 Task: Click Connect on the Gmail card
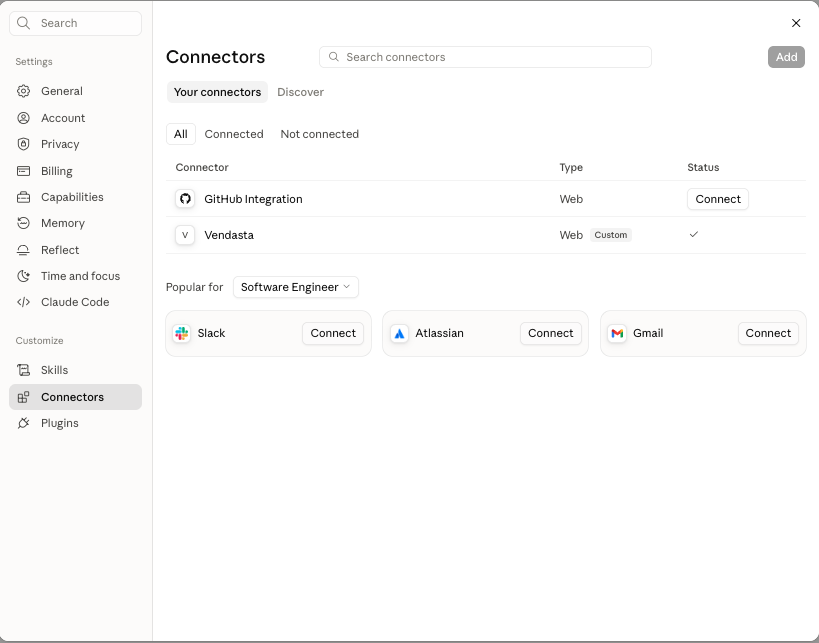pos(768,333)
